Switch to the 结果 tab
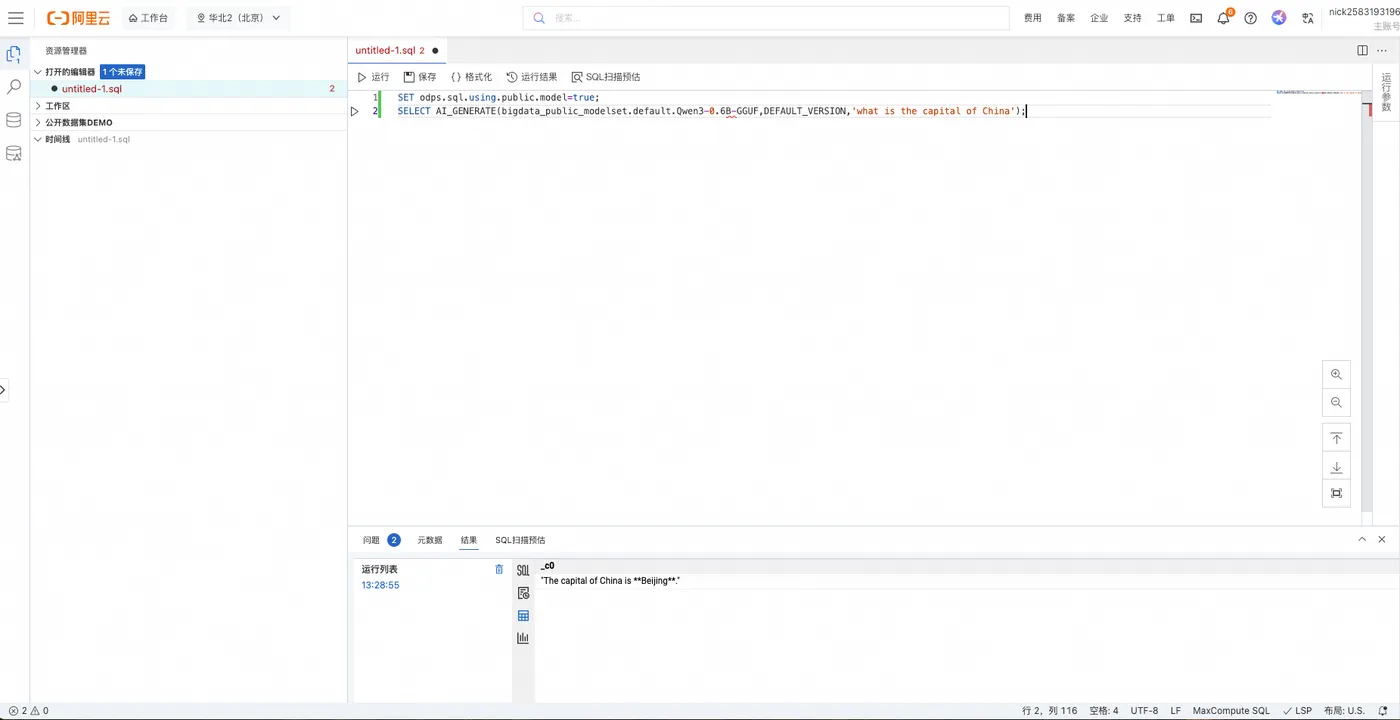Viewport: 1400px width, 720px height. (x=469, y=540)
